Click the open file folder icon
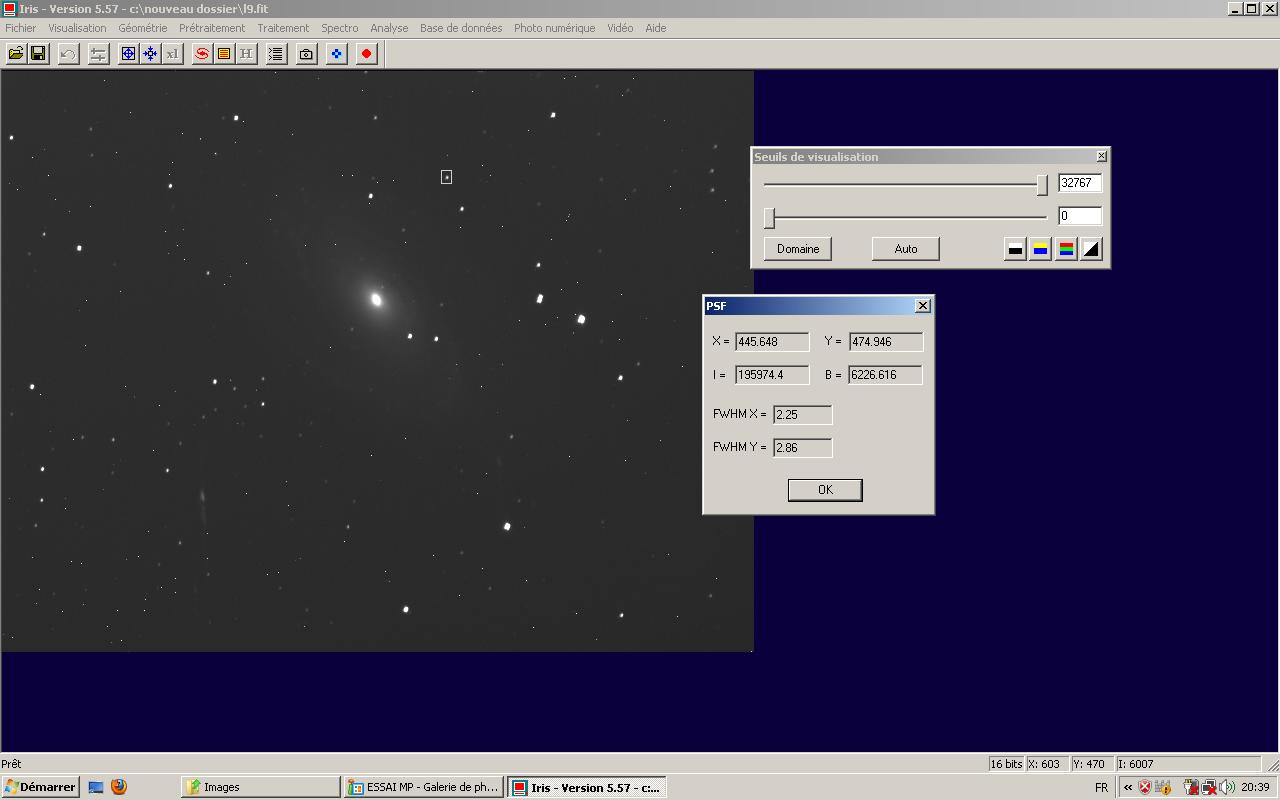 [16, 54]
